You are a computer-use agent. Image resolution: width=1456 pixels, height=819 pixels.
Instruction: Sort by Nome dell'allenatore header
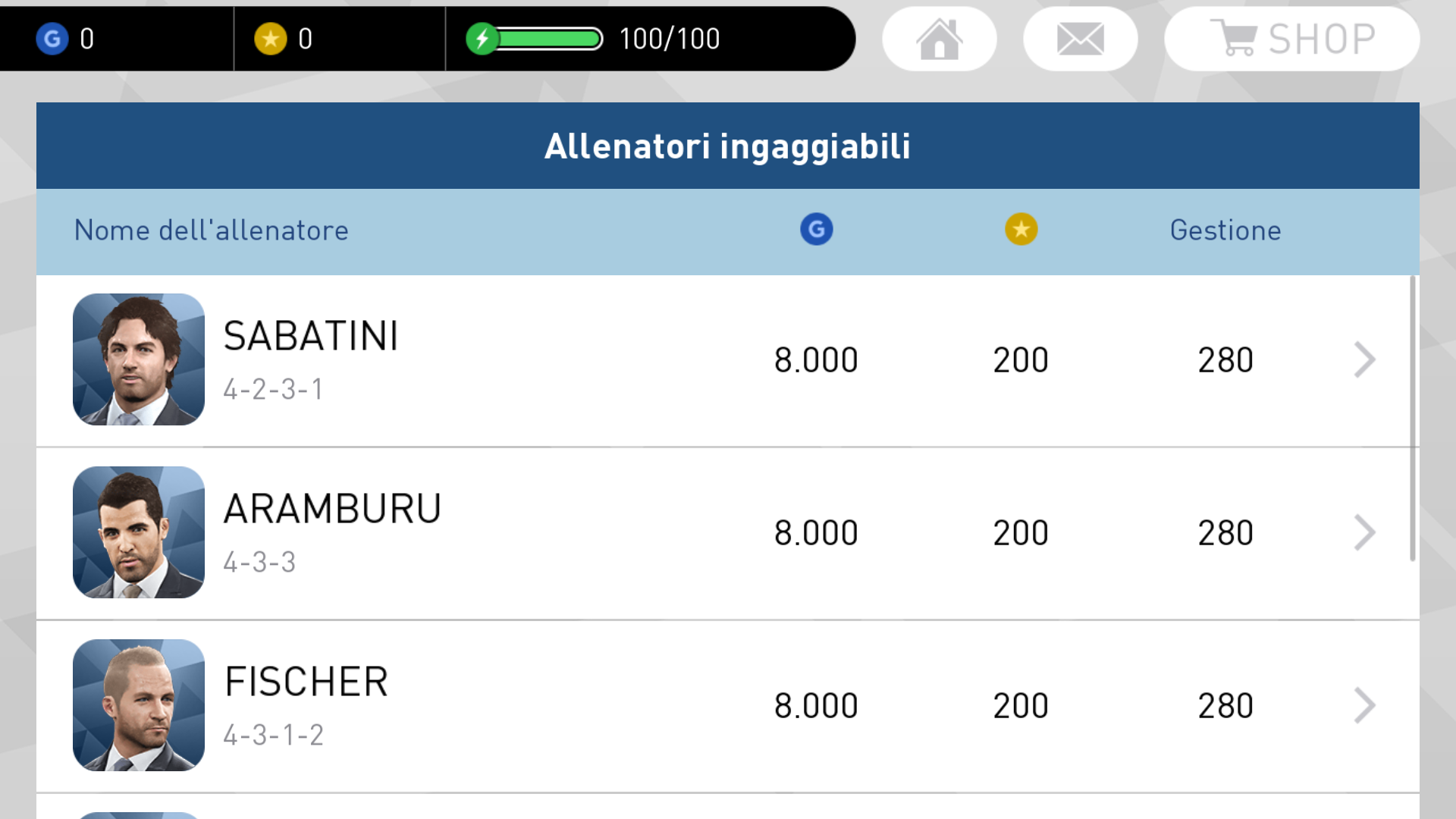(x=212, y=231)
